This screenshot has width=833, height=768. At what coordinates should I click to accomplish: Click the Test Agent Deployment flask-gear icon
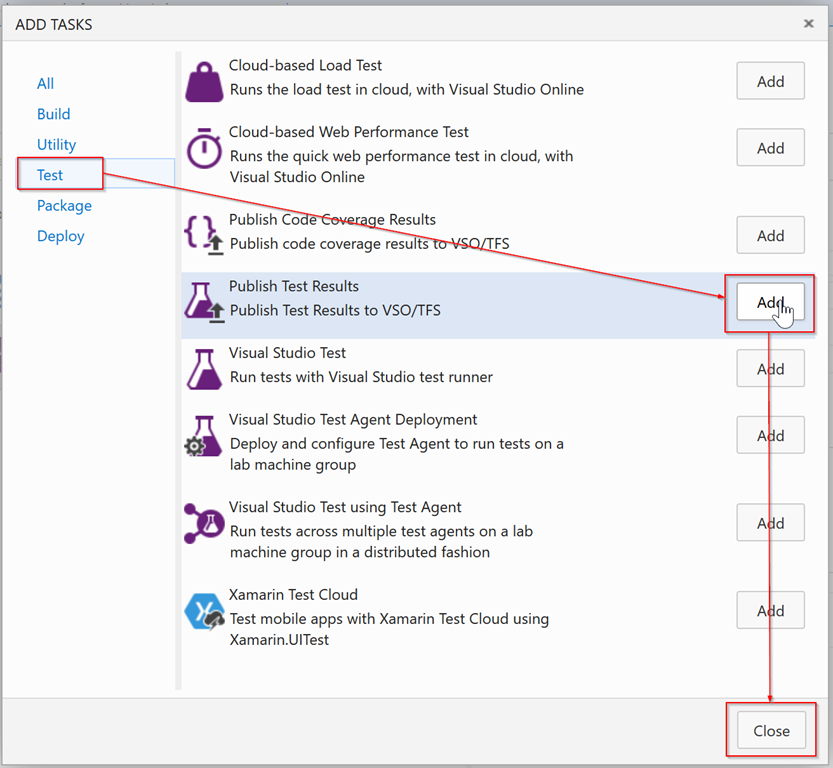click(204, 436)
